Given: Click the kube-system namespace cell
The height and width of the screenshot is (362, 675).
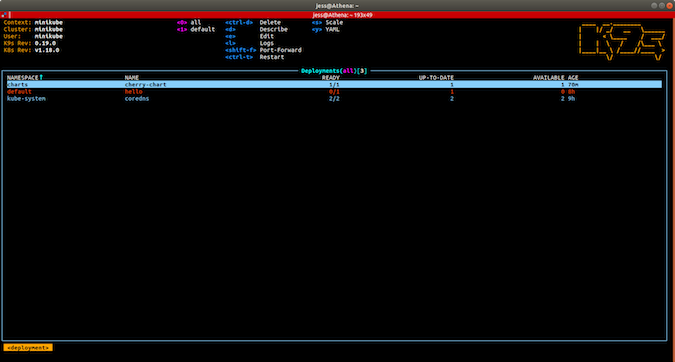Looking at the screenshot, I should coord(26,99).
